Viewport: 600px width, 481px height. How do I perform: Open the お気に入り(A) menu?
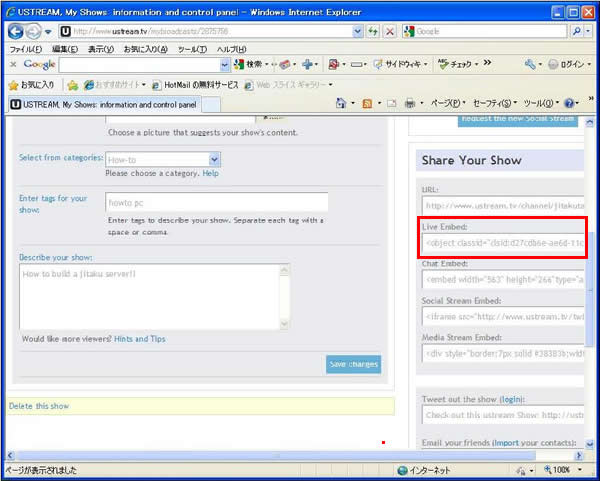(145, 49)
